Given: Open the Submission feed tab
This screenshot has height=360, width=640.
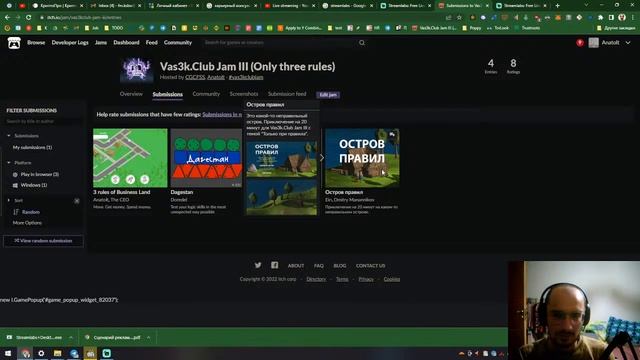Looking at the screenshot, I should (x=287, y=94).
